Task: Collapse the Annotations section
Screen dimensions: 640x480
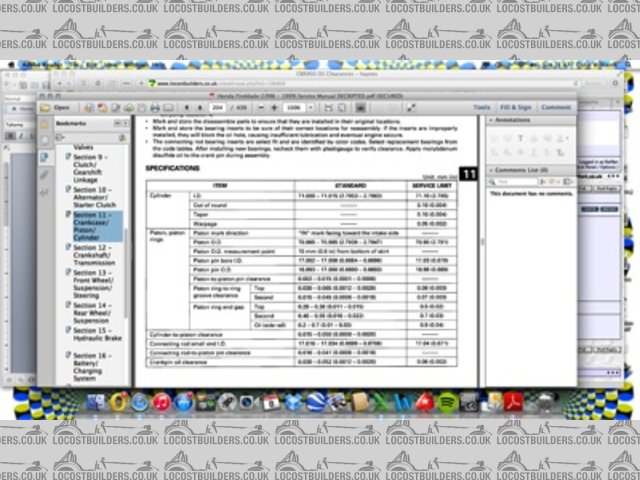Action: [x=491, y=120]
